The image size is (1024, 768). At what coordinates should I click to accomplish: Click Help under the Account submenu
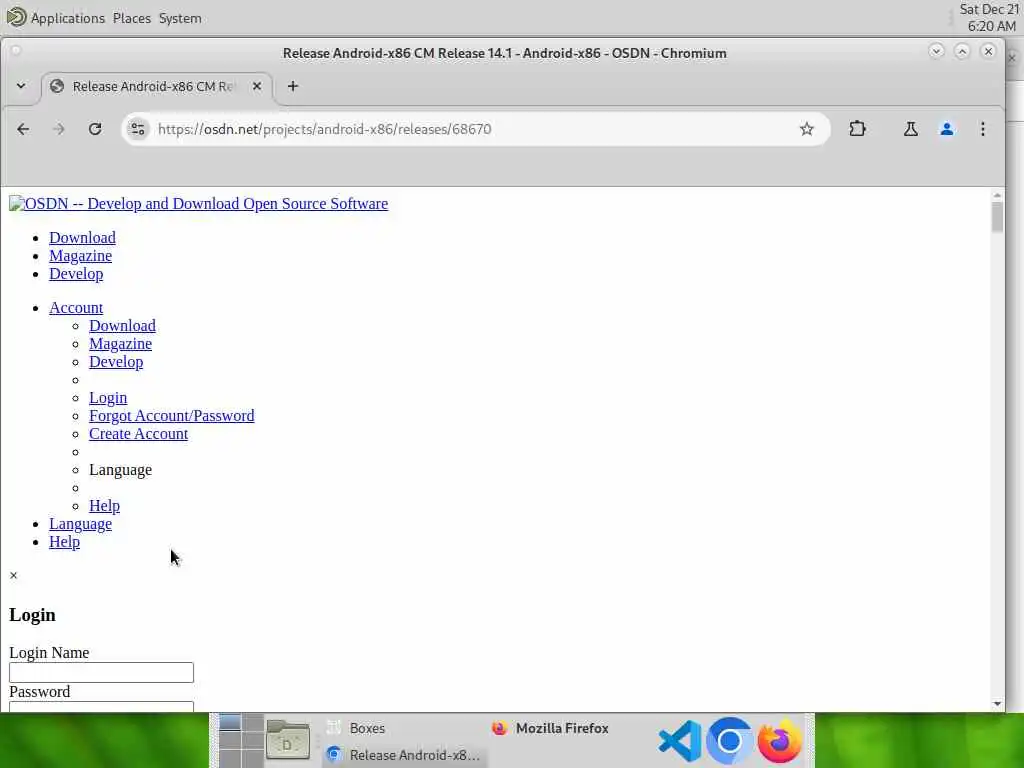point(104,506)
